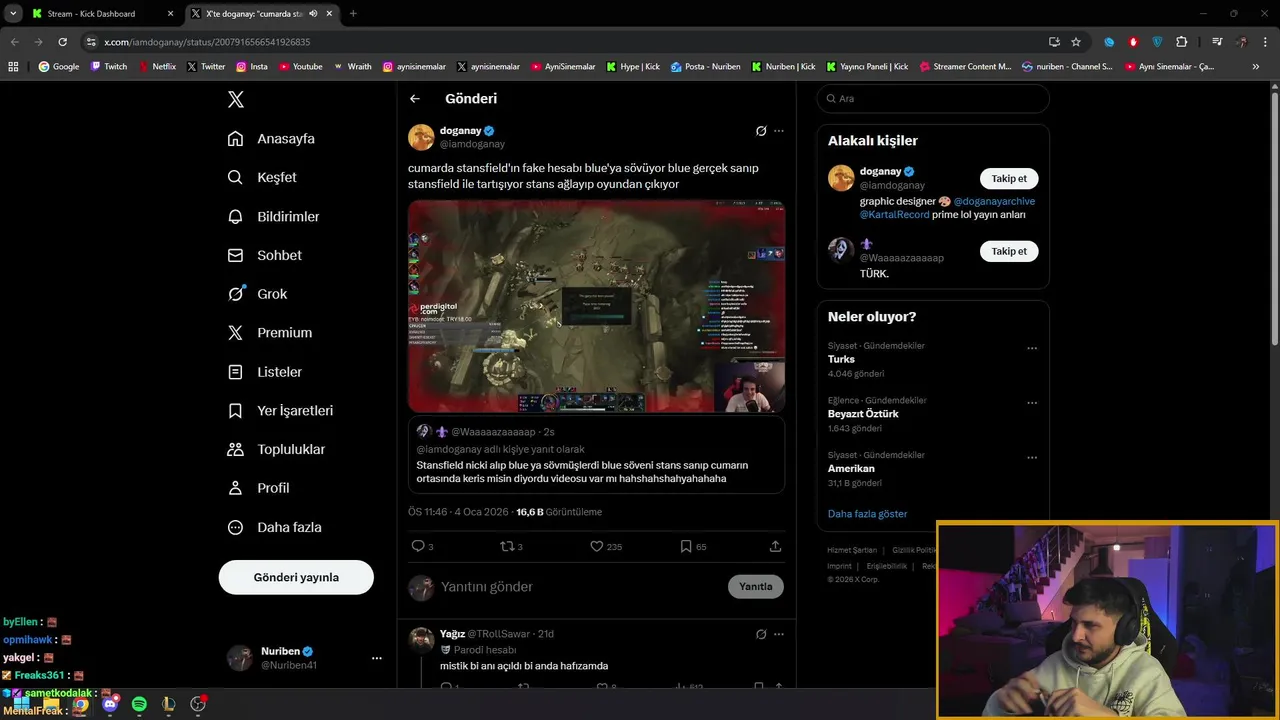Click the Profil person icon

(235, 488)
